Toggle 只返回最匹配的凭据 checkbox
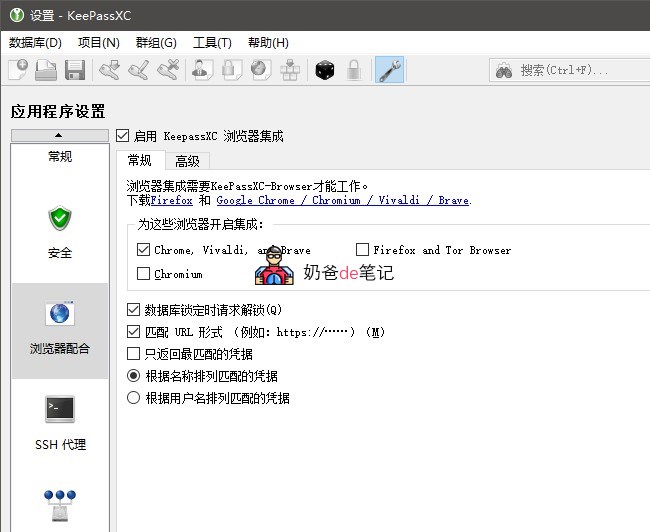The width and height of the screenshot is (650, 532). (x=134, y=354)
